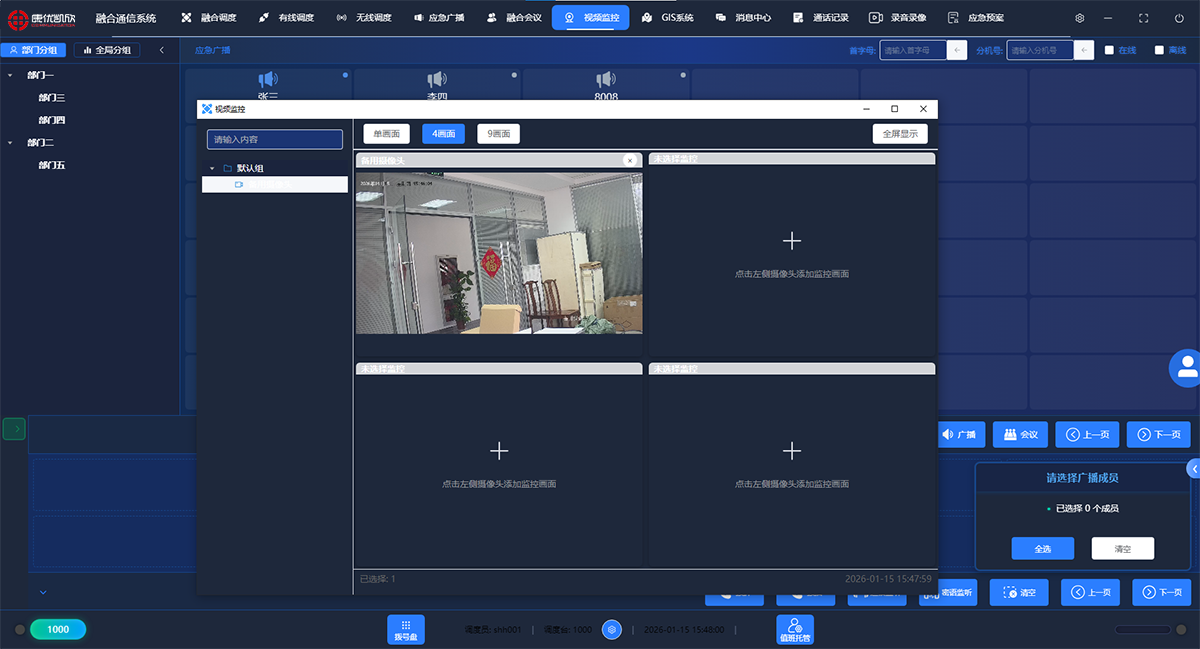Click the settings gear icon in top bar
This screenshot has height=649, width=1200.
[x=1079, y=18]
